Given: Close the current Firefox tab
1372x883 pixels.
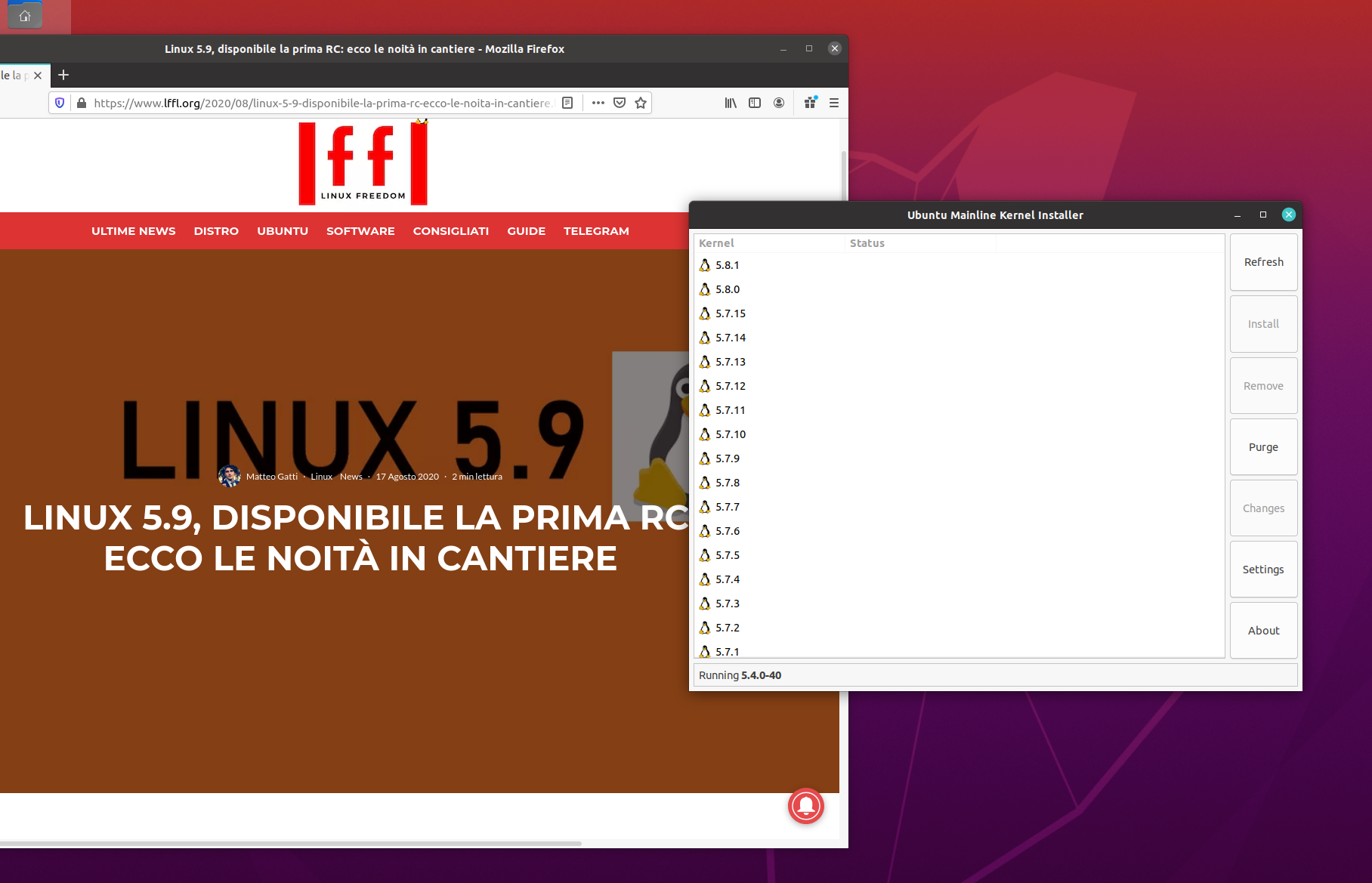Looking at the screenshot, I should pos(38,76).
